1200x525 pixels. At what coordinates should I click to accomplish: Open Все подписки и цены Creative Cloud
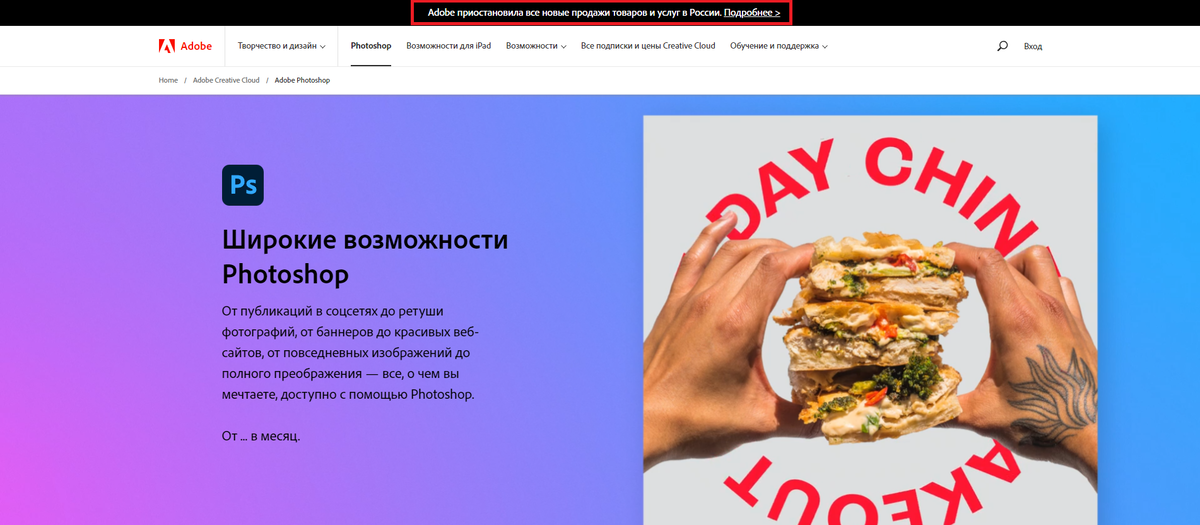point(648,46)
